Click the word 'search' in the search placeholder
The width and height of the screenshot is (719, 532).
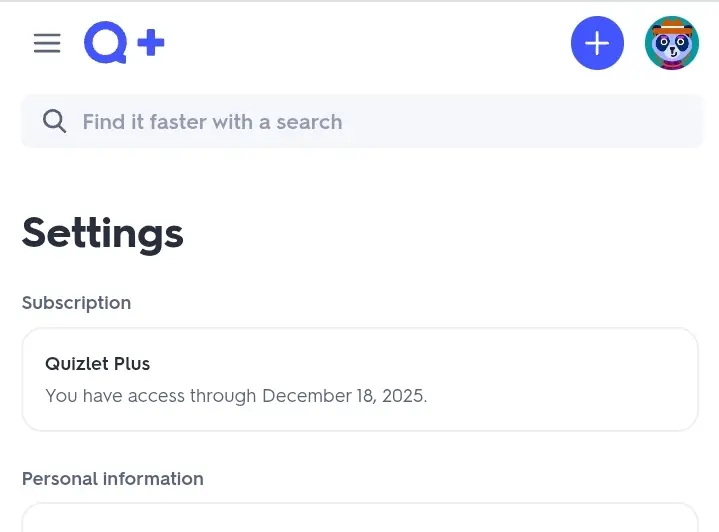tap(309, 122)
